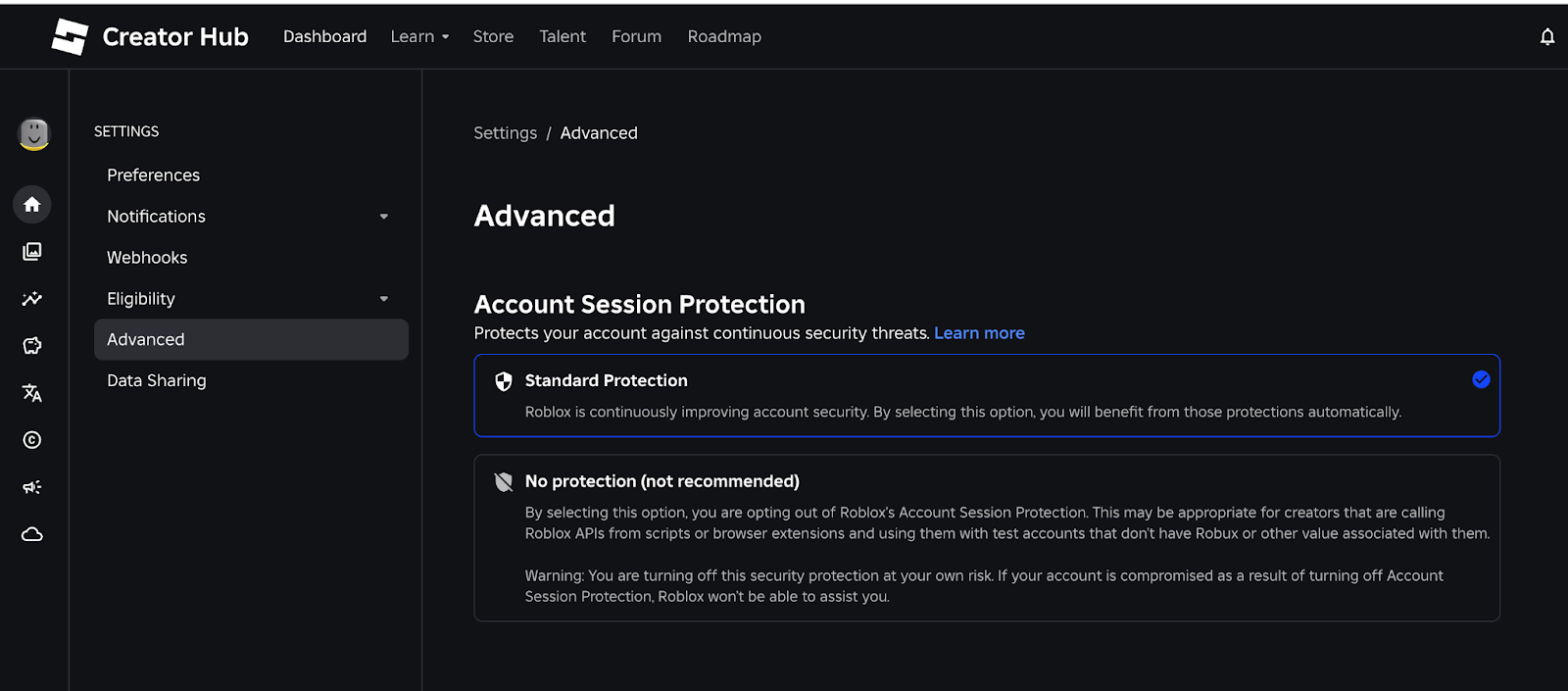The image size is (1568, 691).
Task: Open the Learn dropdown menu
Action: click(x=418, y=36)
